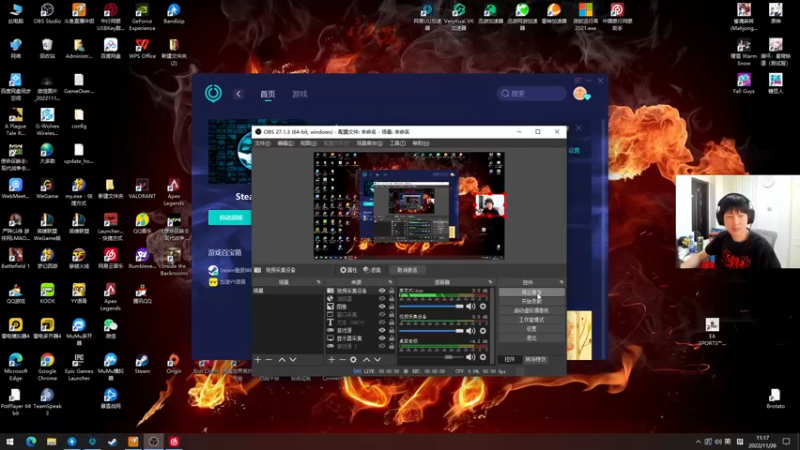Open 设置 from OBS controls

click(532, 329)
